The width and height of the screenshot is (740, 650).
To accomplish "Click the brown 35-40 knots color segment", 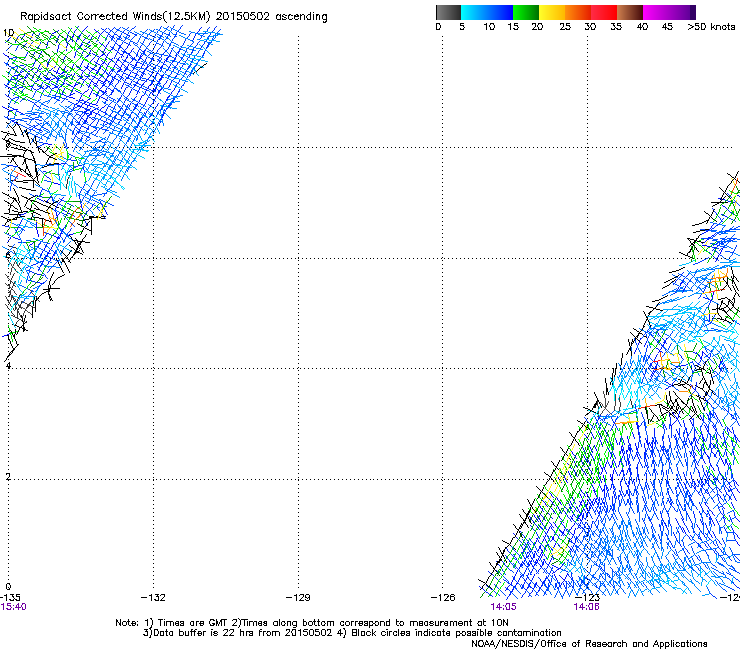I will coord(630,12).
